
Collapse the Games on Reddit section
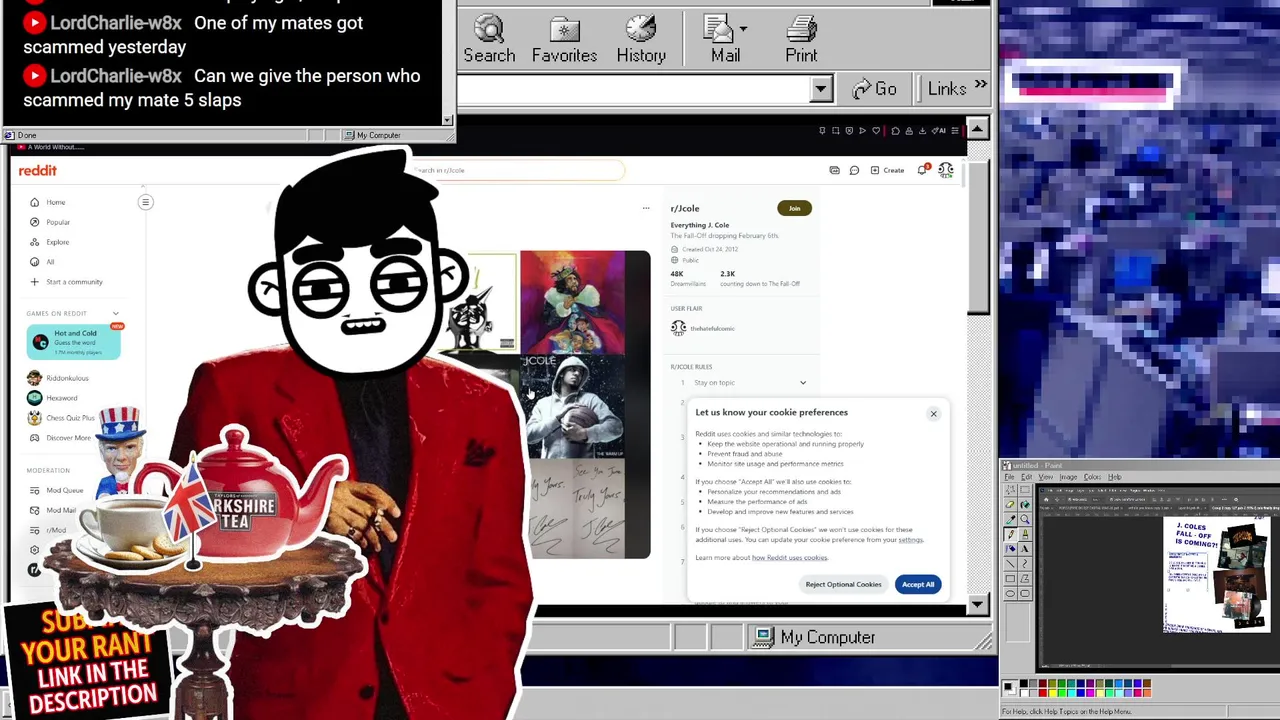click(x=115, y=313)
